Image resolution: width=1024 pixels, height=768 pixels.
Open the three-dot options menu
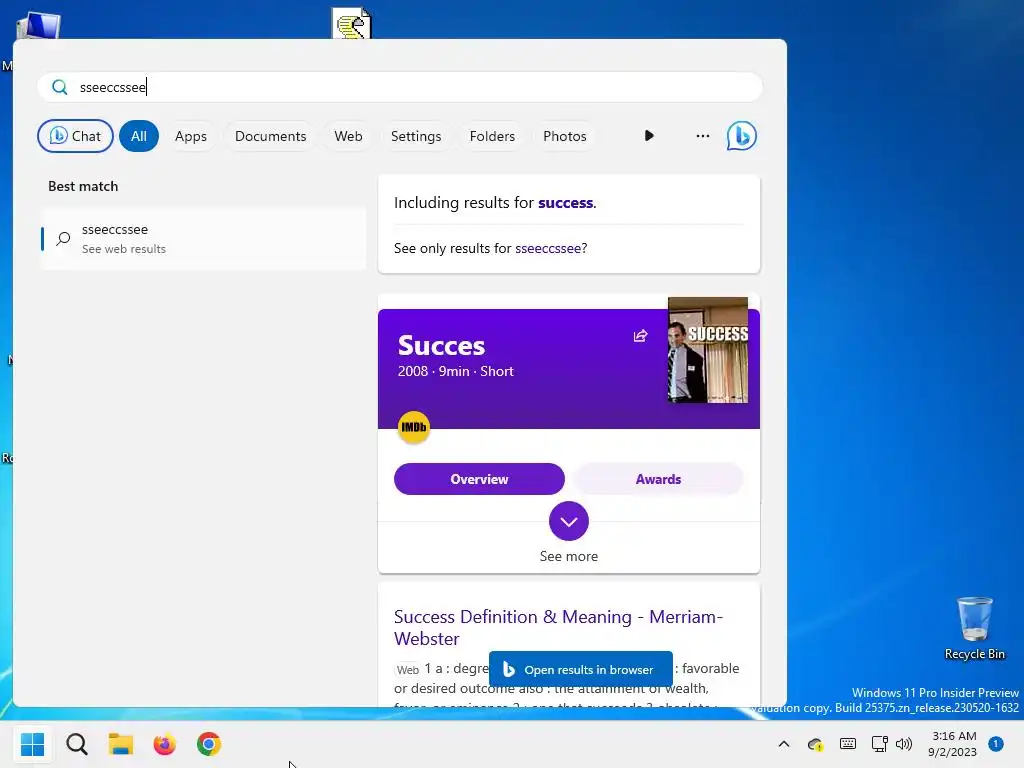703,136
